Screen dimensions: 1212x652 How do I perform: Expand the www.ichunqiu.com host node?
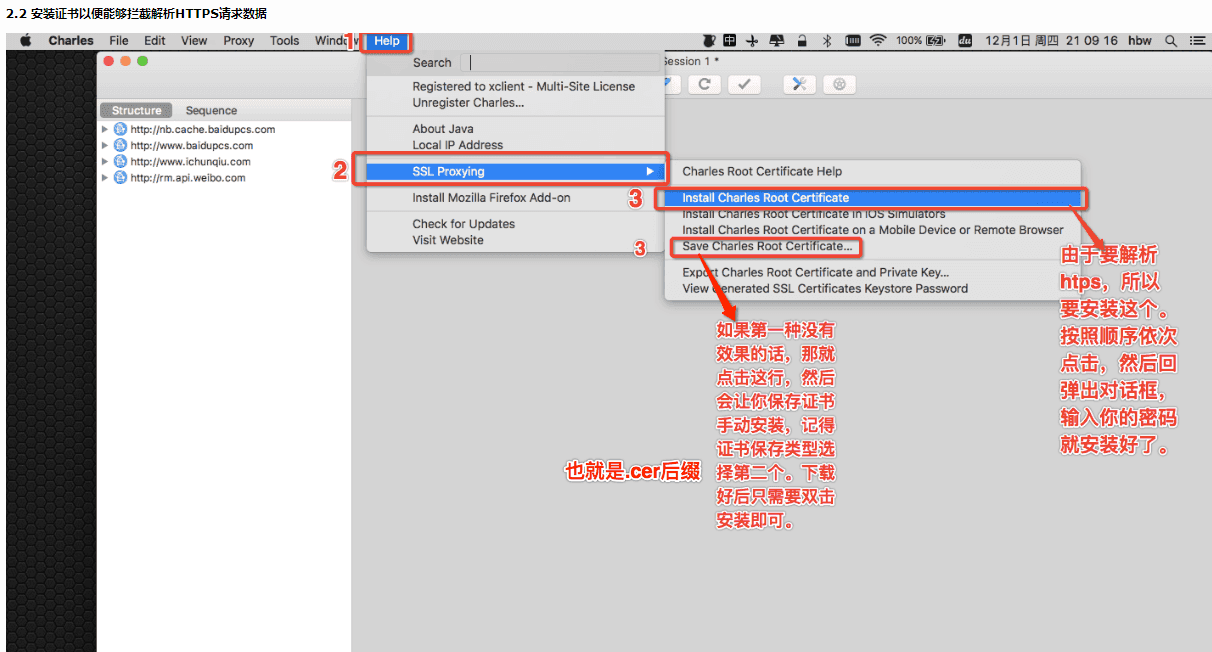point(105,161)
